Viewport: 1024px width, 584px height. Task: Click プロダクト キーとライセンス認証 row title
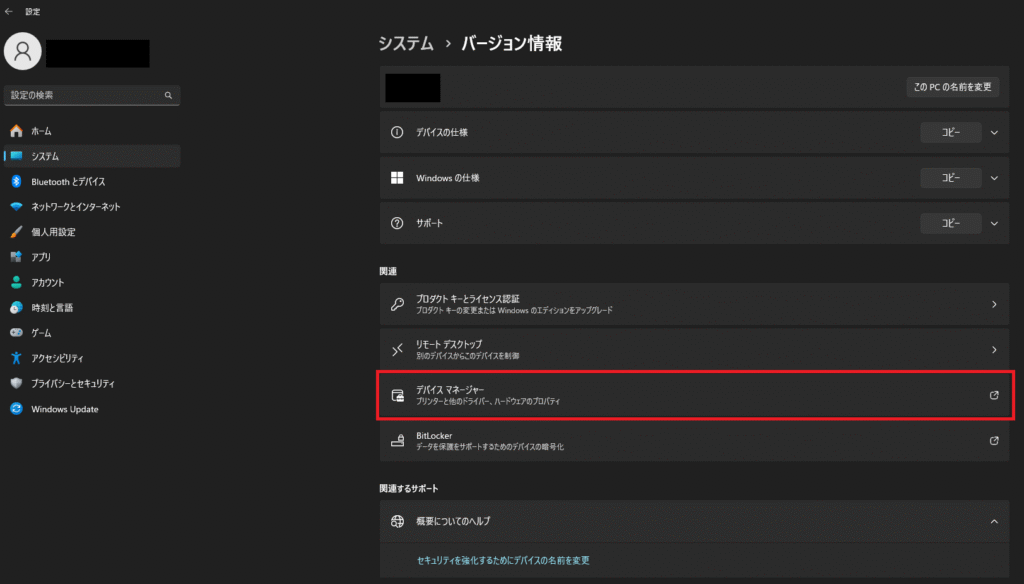click(468, 299)
